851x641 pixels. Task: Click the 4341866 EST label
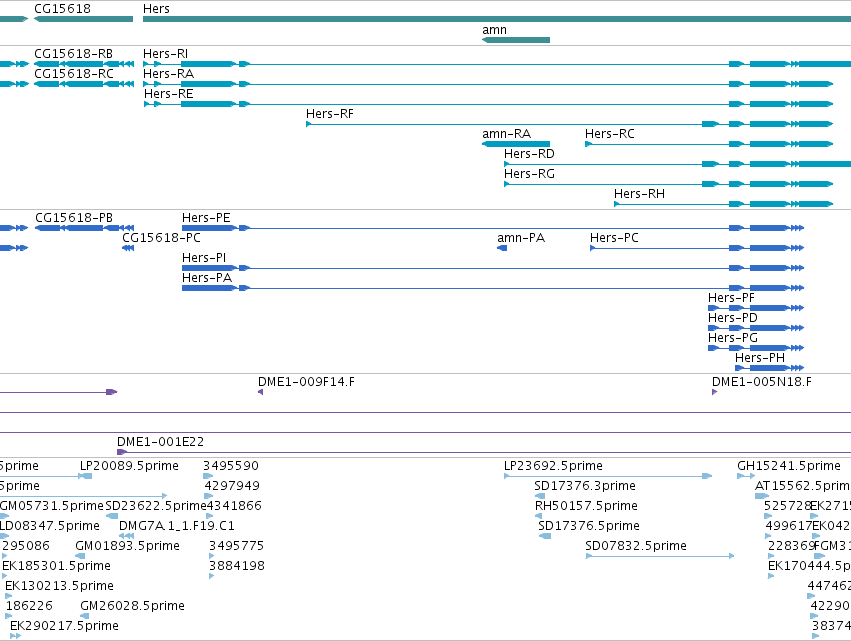click(x=234, y=506)
